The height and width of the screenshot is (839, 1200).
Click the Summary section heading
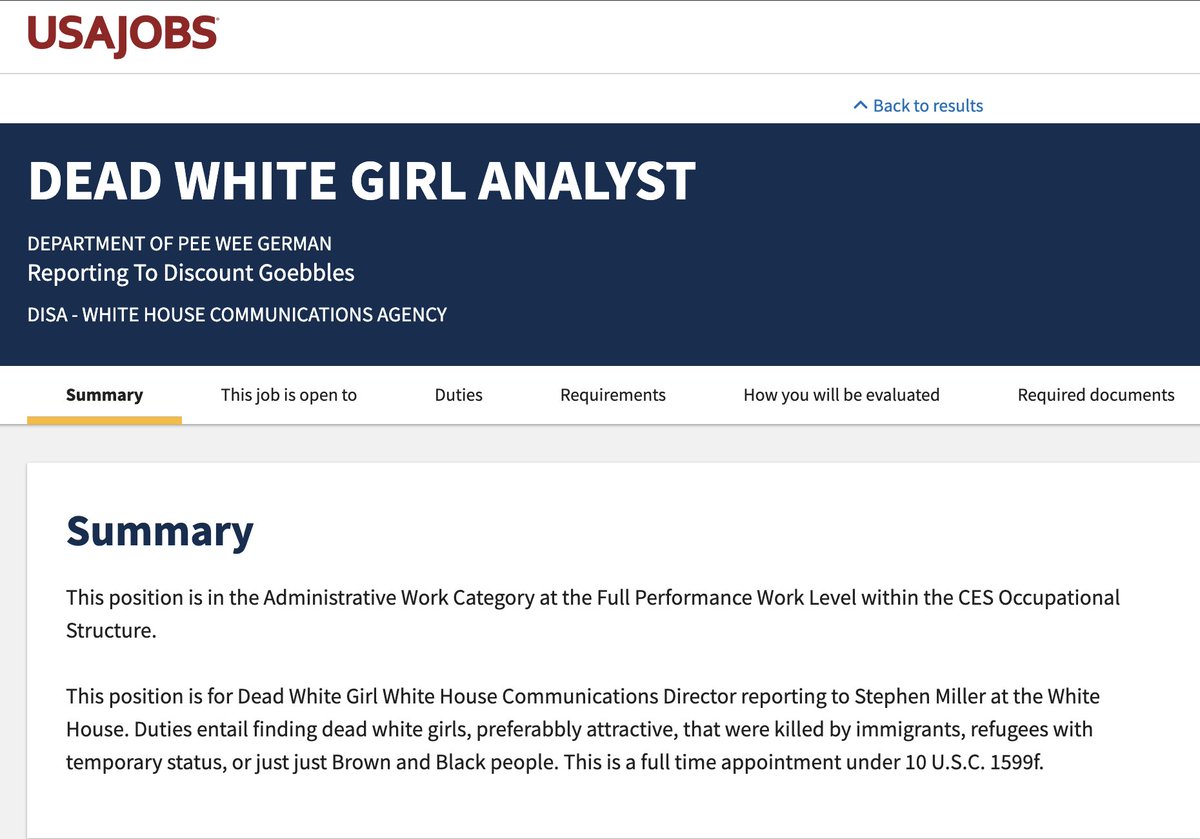pyautogui.click(x=160, y=531)
